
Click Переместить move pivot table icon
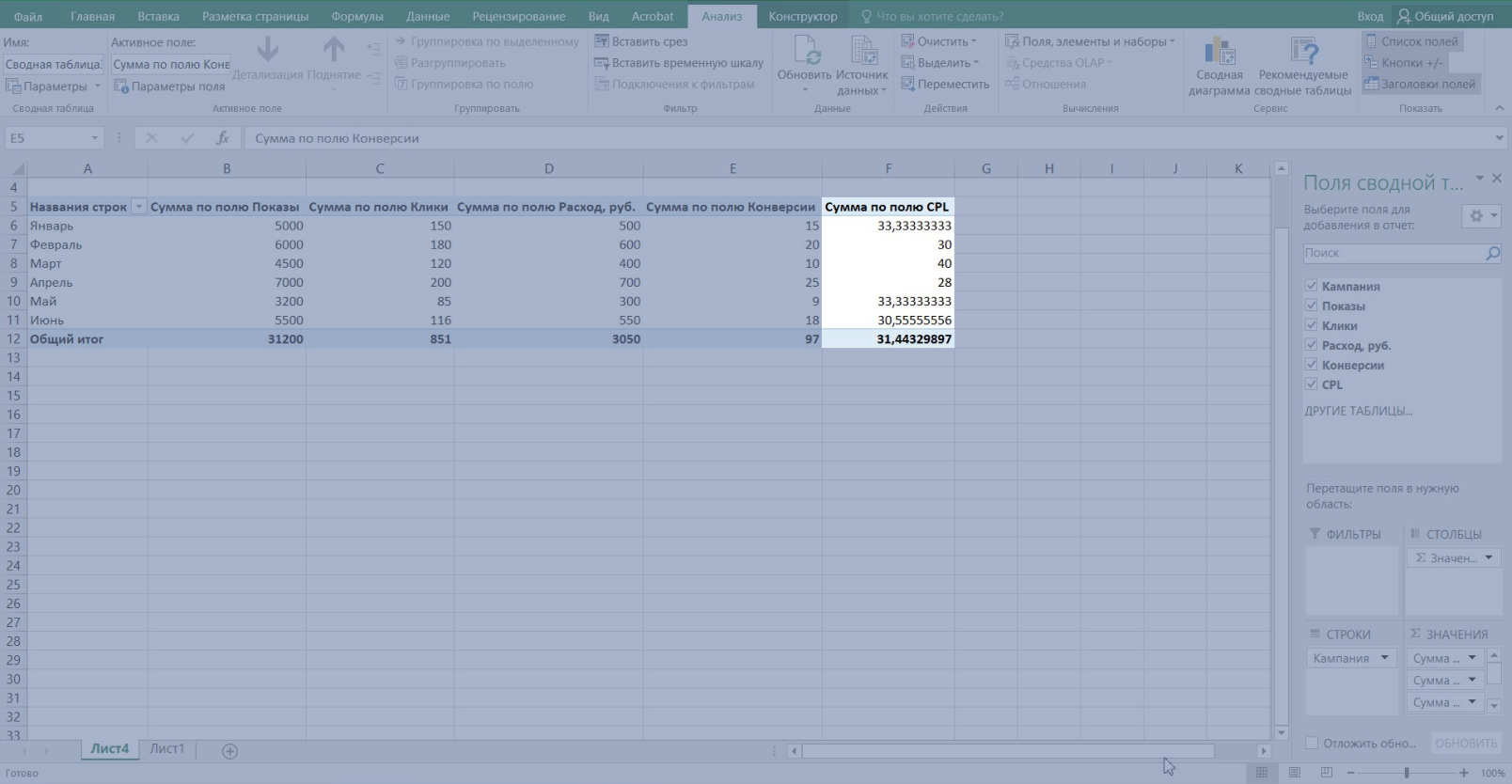coord(908,84)
